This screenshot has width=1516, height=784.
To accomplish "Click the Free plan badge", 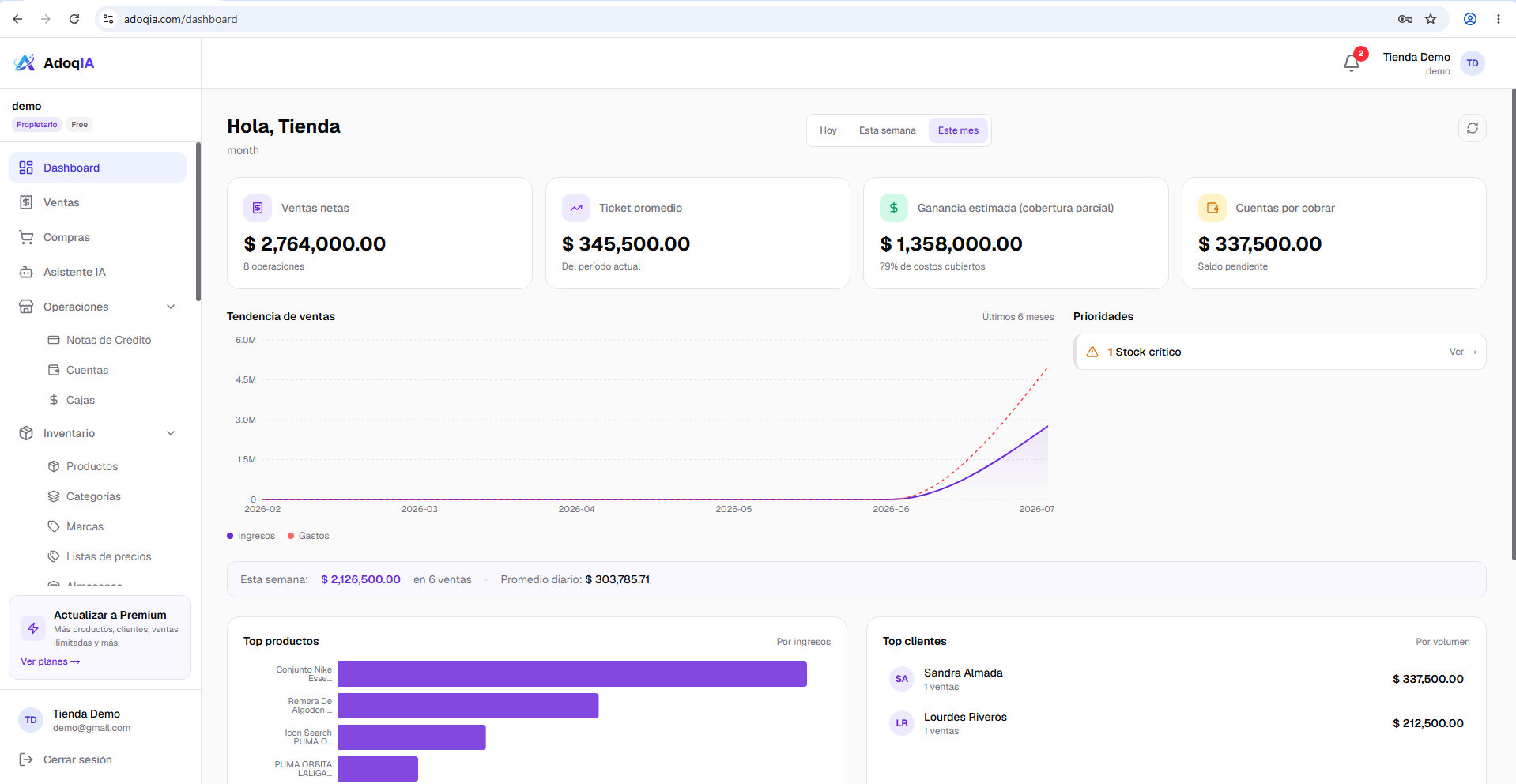I will (x=79, y=124).
